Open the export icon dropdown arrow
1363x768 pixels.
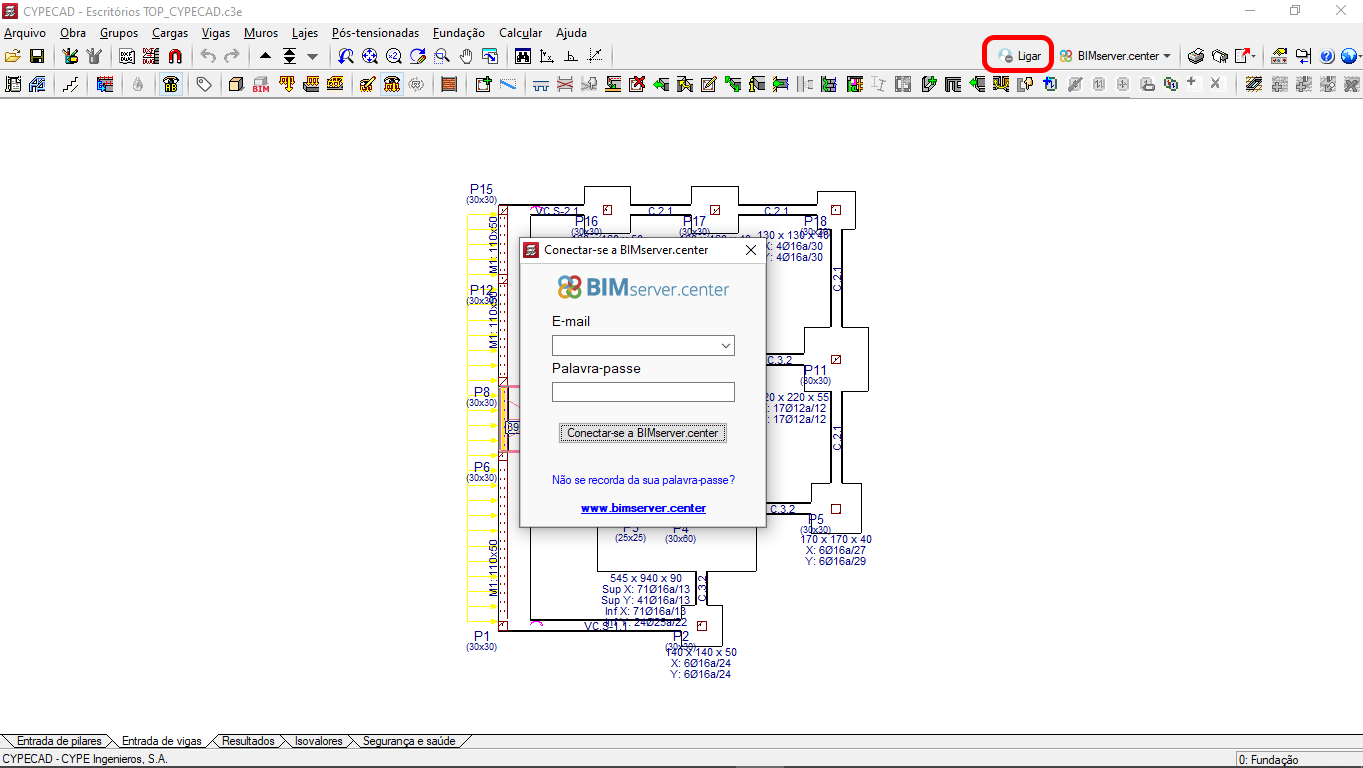(1253, 56)
